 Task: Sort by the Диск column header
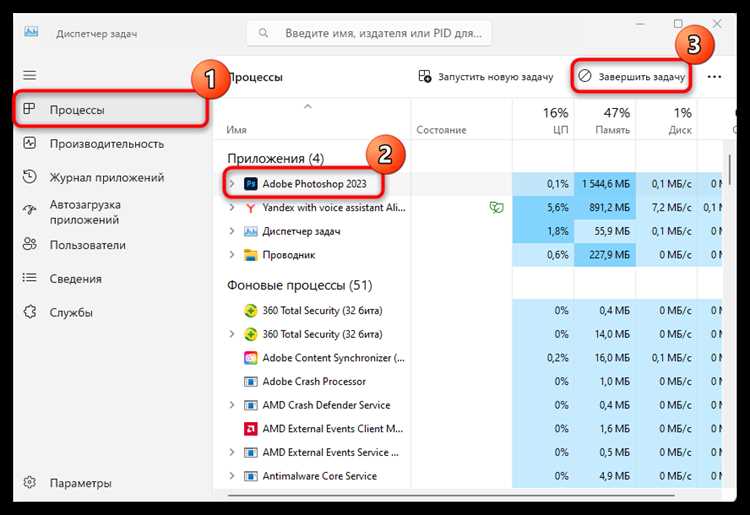(x=667, y=119)
